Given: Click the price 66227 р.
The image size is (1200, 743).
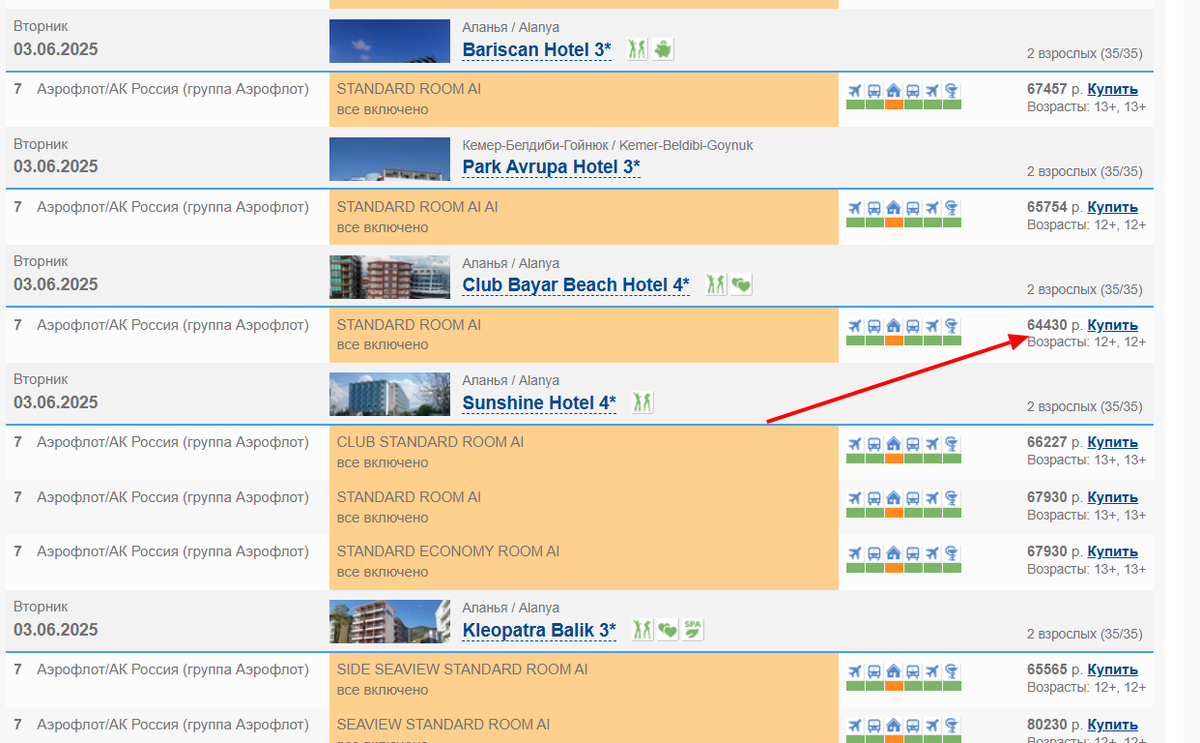Looking at the screenshot, I should [1055, 442].
